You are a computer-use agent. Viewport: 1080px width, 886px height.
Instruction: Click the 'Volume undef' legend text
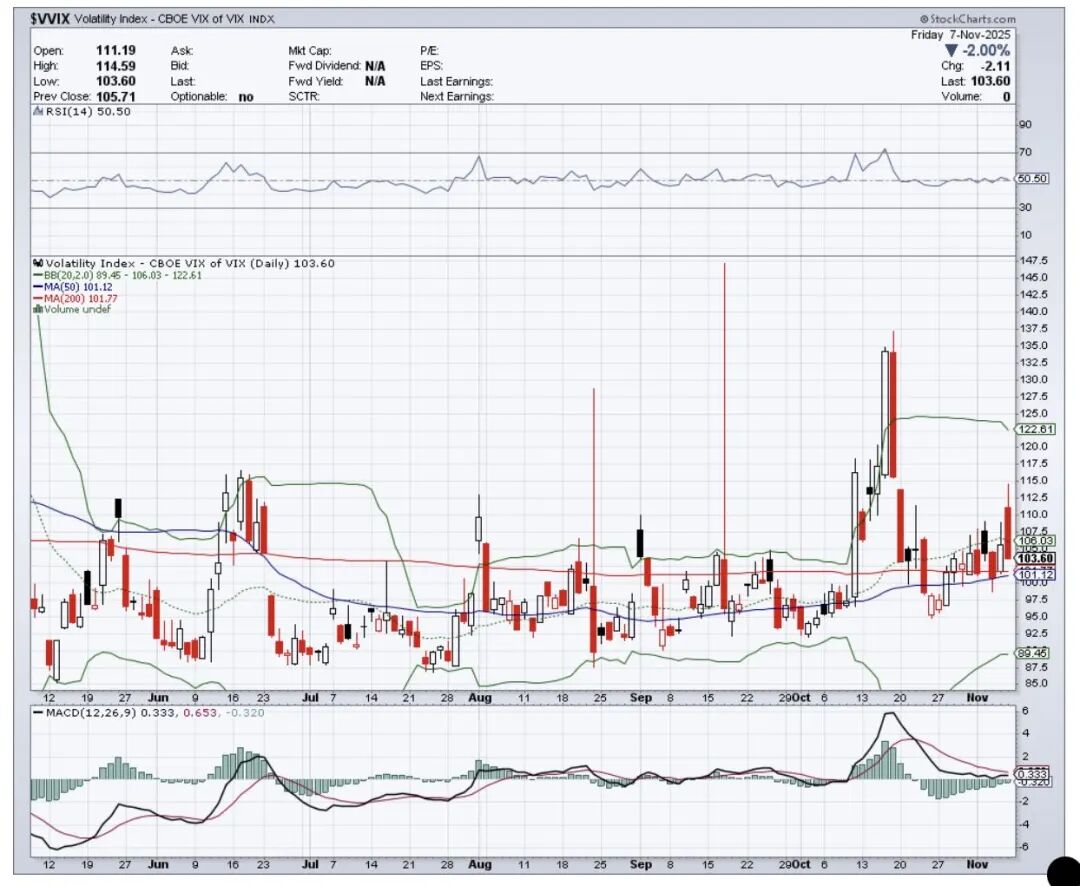coord(77,309)
